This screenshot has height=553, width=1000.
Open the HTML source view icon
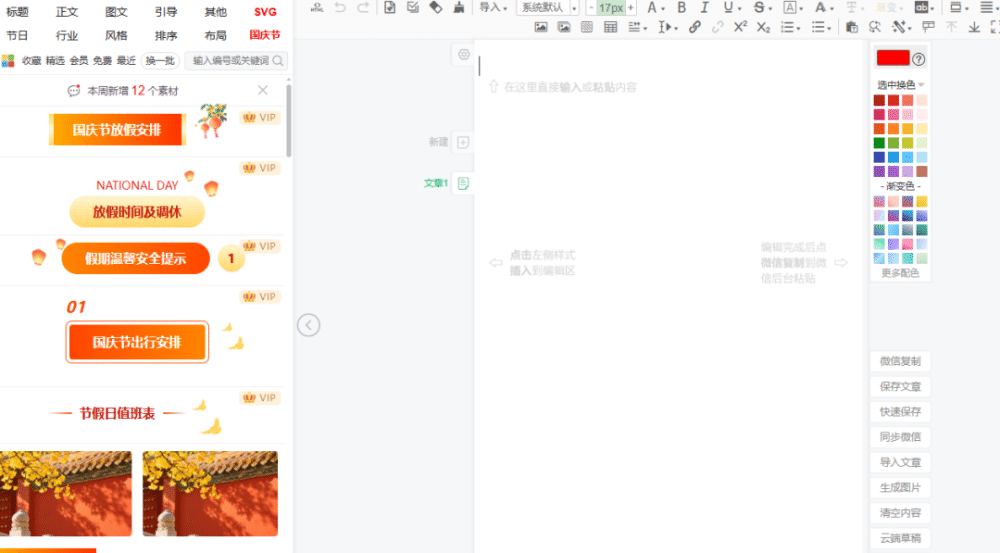317,8
